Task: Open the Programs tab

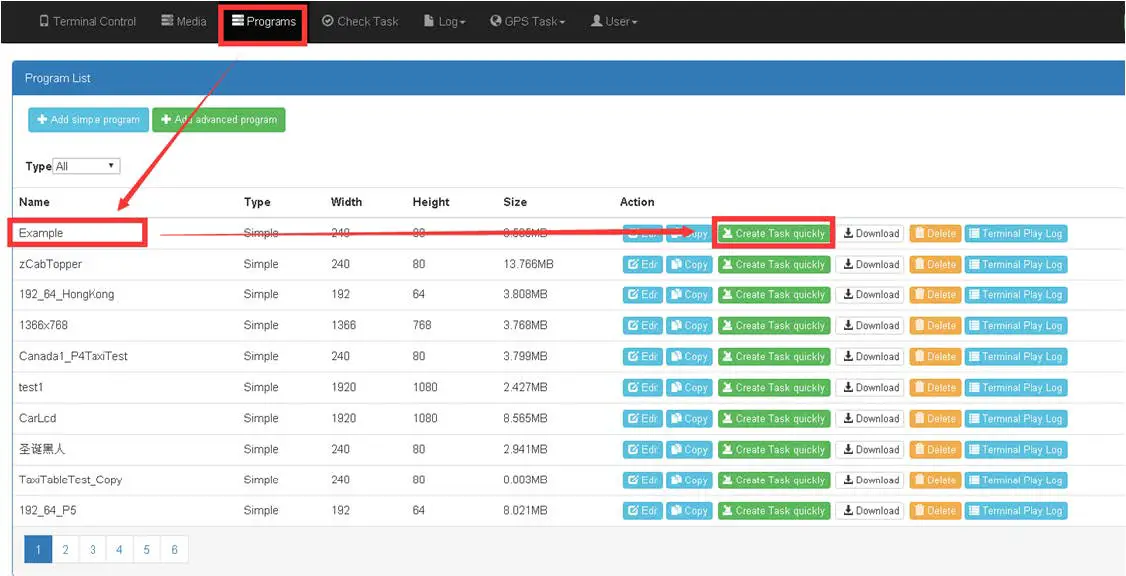Action: tap(264, 21)
